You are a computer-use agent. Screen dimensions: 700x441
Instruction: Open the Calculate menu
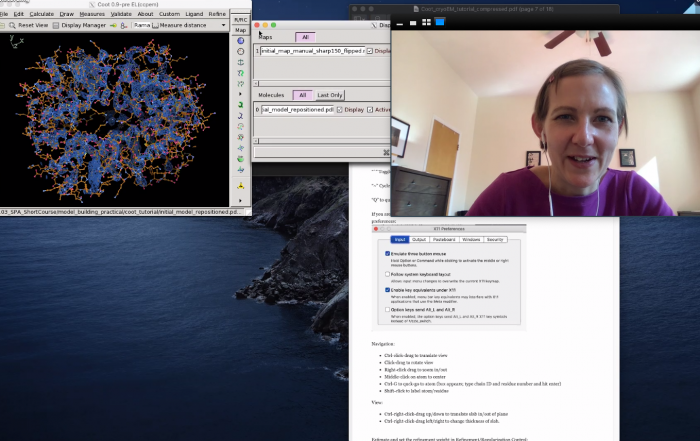click(x=42, y=14)
